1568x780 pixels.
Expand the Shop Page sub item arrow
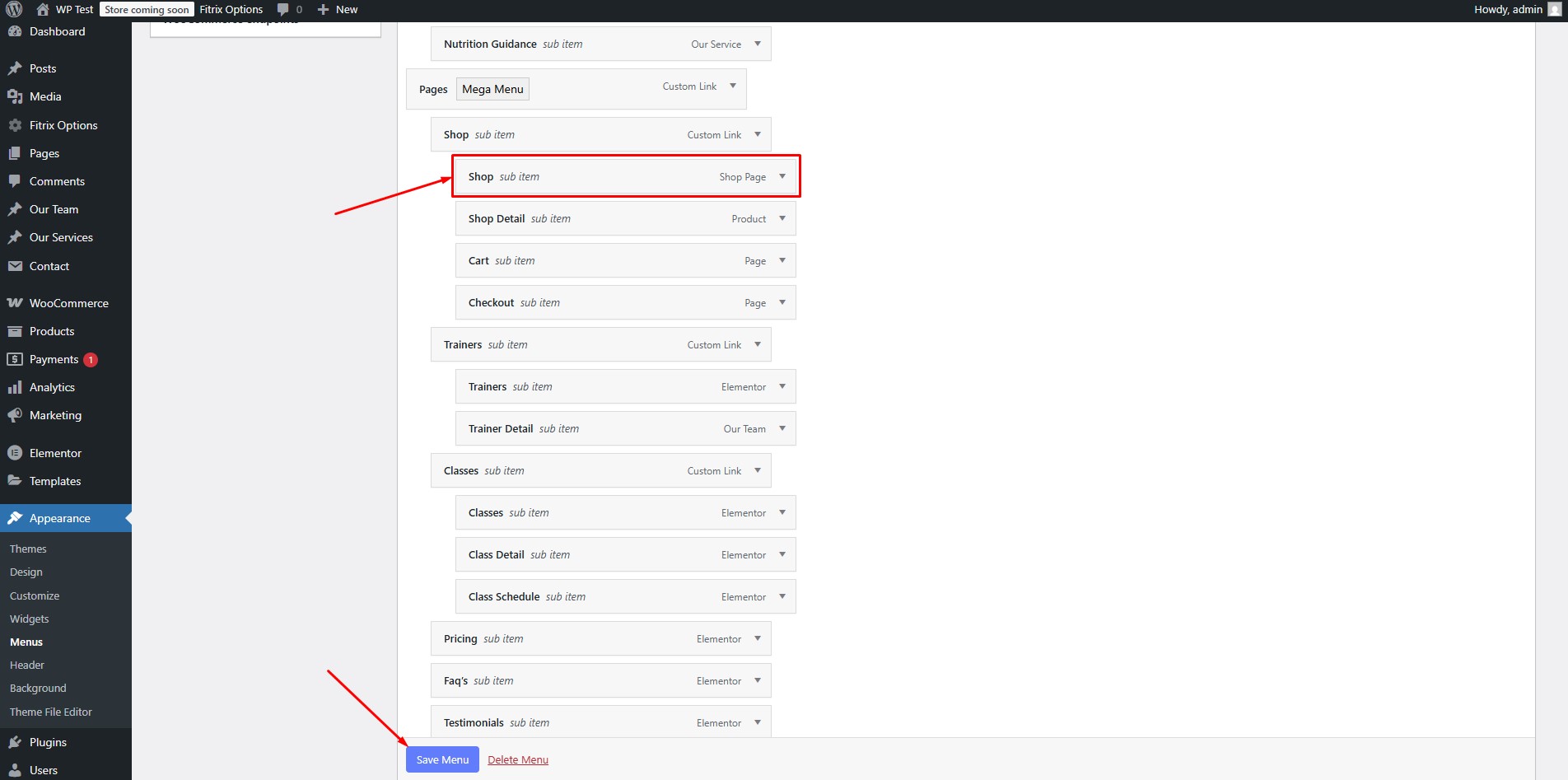pos(782,176)
